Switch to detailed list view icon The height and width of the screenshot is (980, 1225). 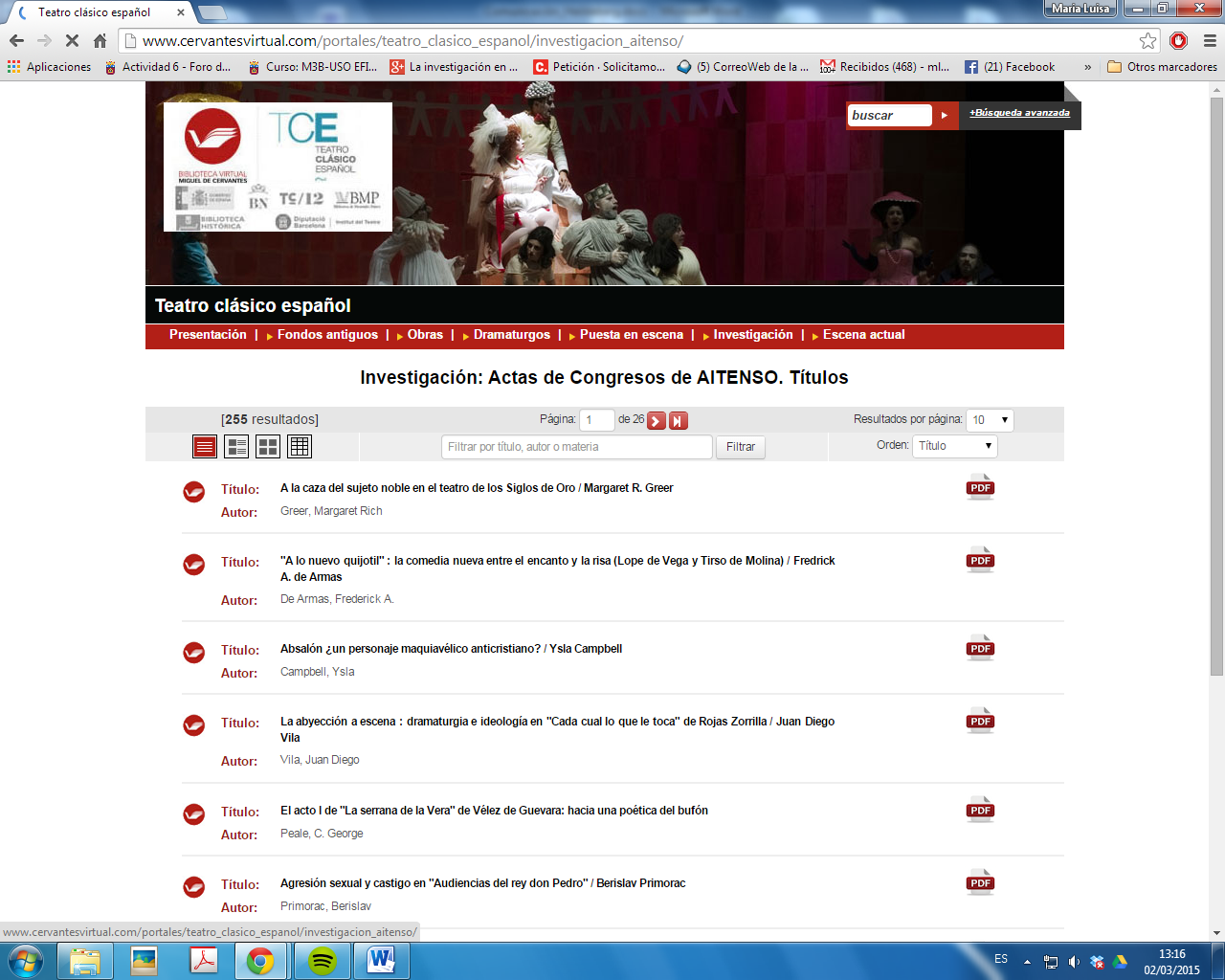236,446
